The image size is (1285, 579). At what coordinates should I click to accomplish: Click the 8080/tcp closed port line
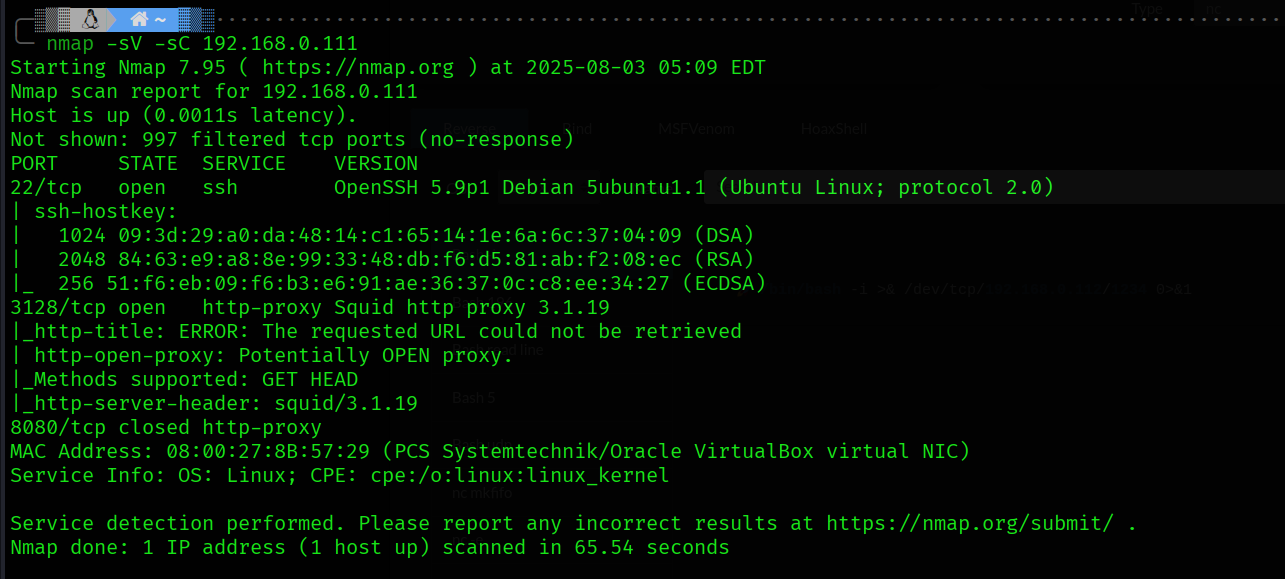tap(166, 427)
